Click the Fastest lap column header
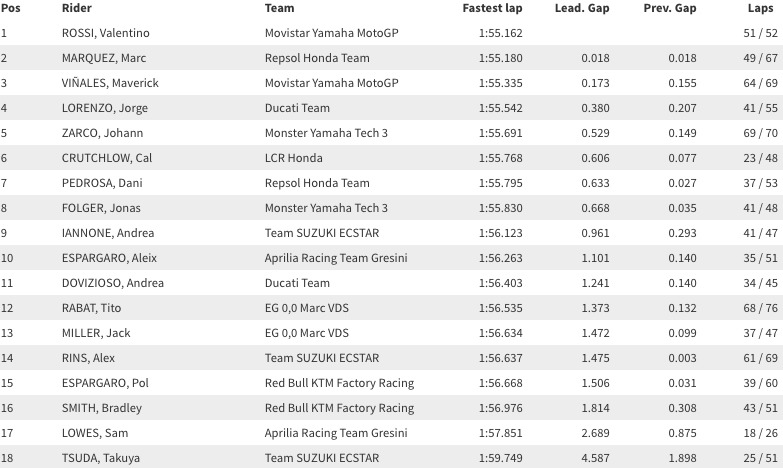The image size is (783, 468). tap(492, 8)
